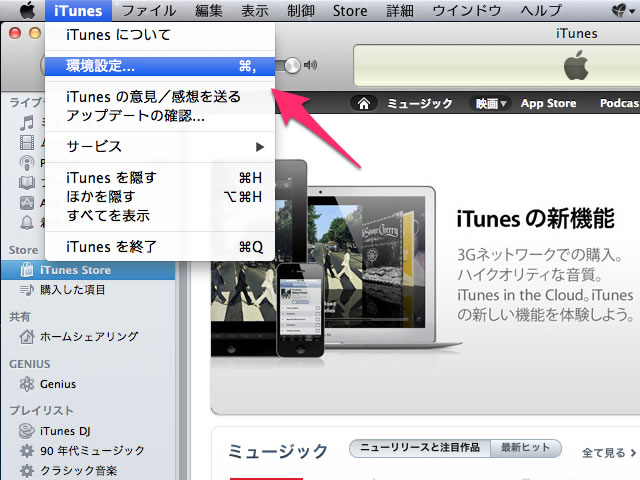The image size is (640, 480).
Task: Open the Store menu in the menu bar
Action: tap(350, 11)
